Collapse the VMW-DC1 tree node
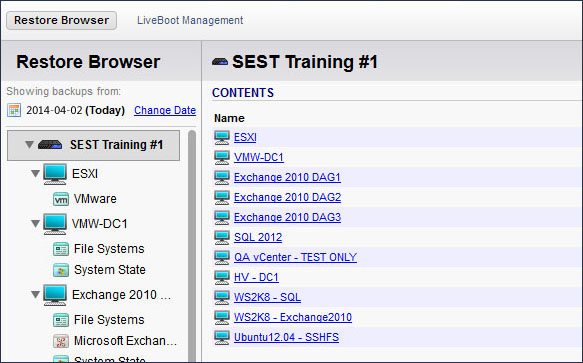This screenshot has height=363, width=583. coord(35,224)
